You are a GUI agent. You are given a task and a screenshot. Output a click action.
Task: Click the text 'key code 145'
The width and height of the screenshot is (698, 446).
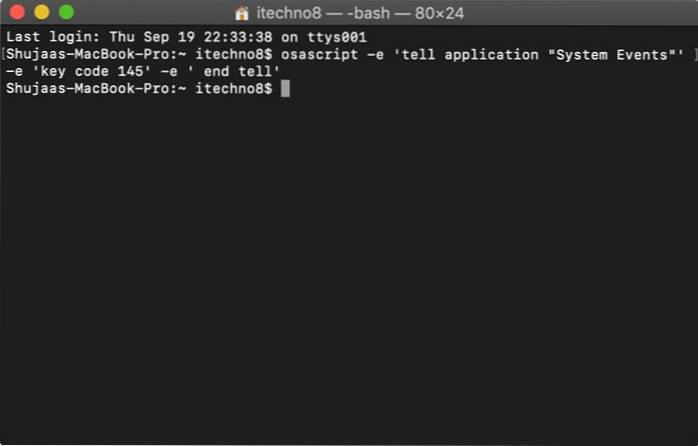92,71
